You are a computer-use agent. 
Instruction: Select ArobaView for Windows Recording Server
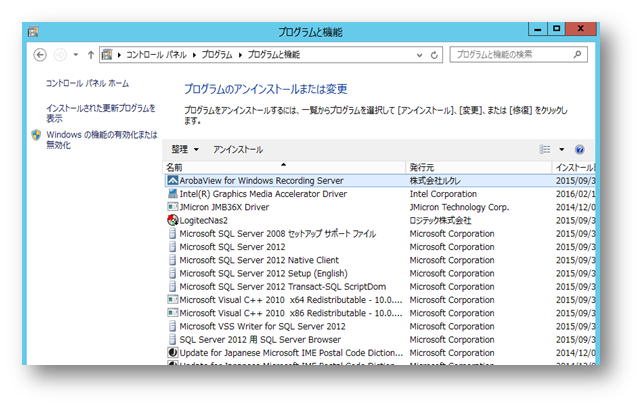coord(262,181)
